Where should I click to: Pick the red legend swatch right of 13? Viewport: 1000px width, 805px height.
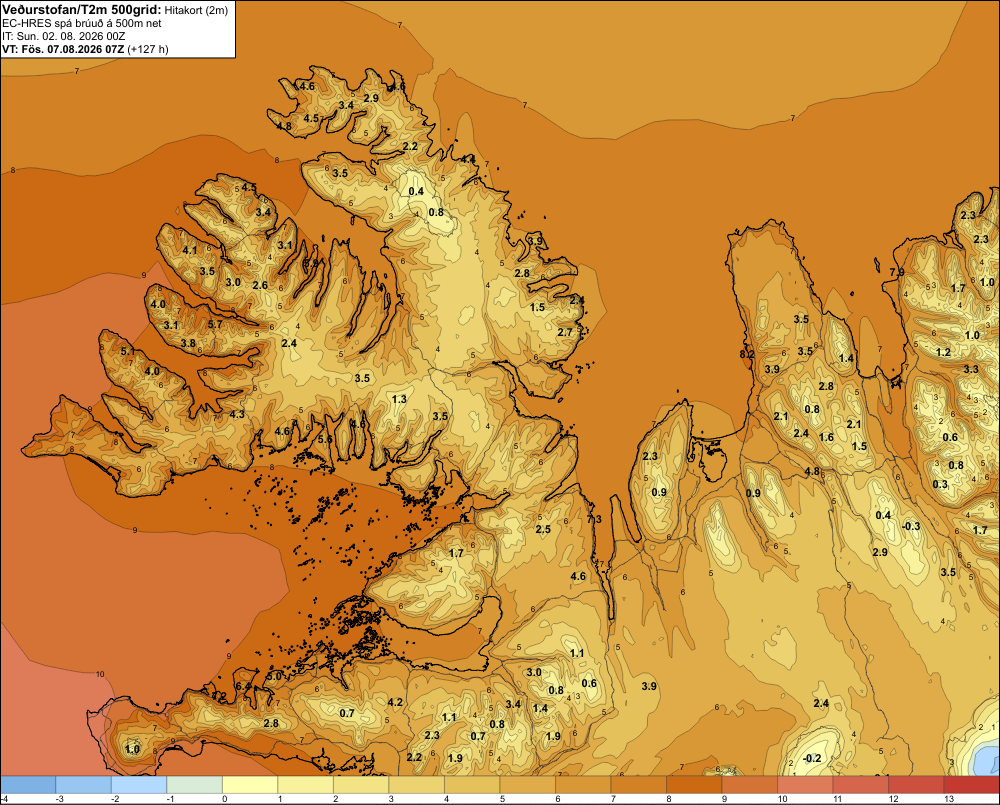pyautogui.click(x=971, y=785)
